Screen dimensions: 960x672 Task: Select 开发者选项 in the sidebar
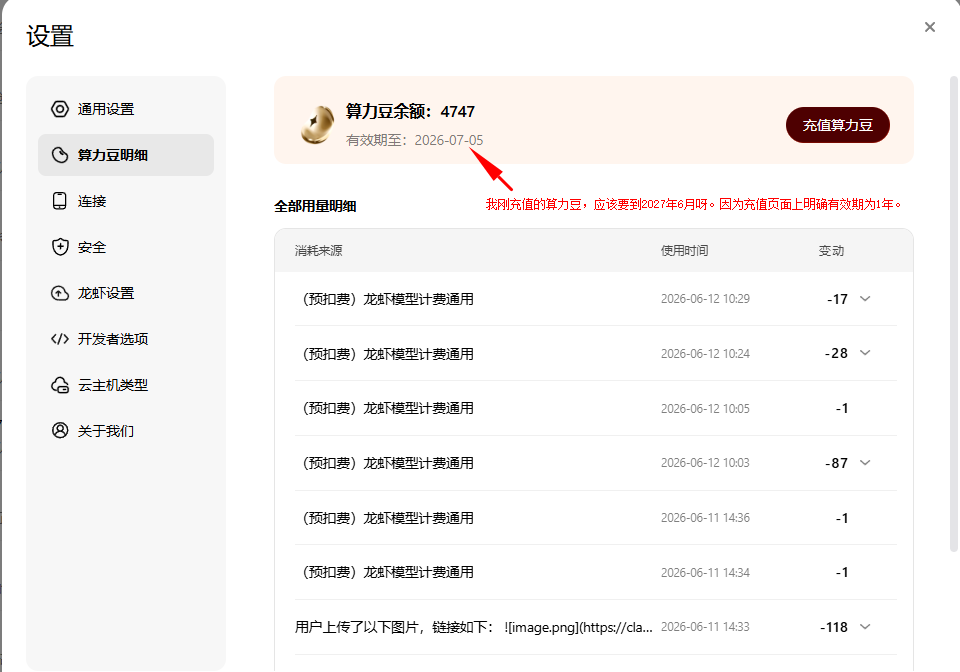[126, 339]
